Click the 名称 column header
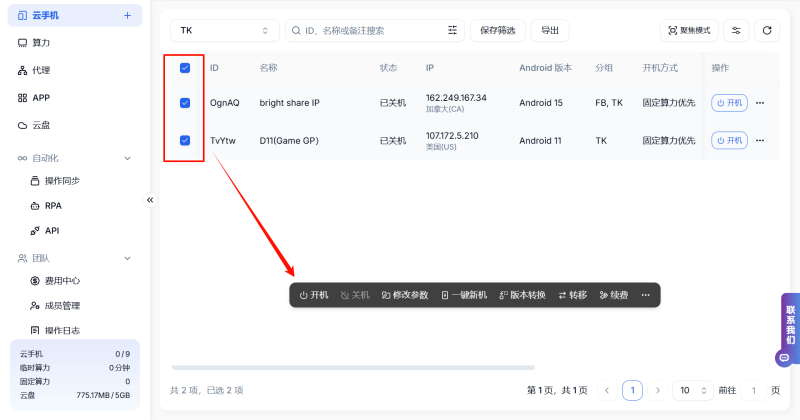 click(x=268, y=68)
